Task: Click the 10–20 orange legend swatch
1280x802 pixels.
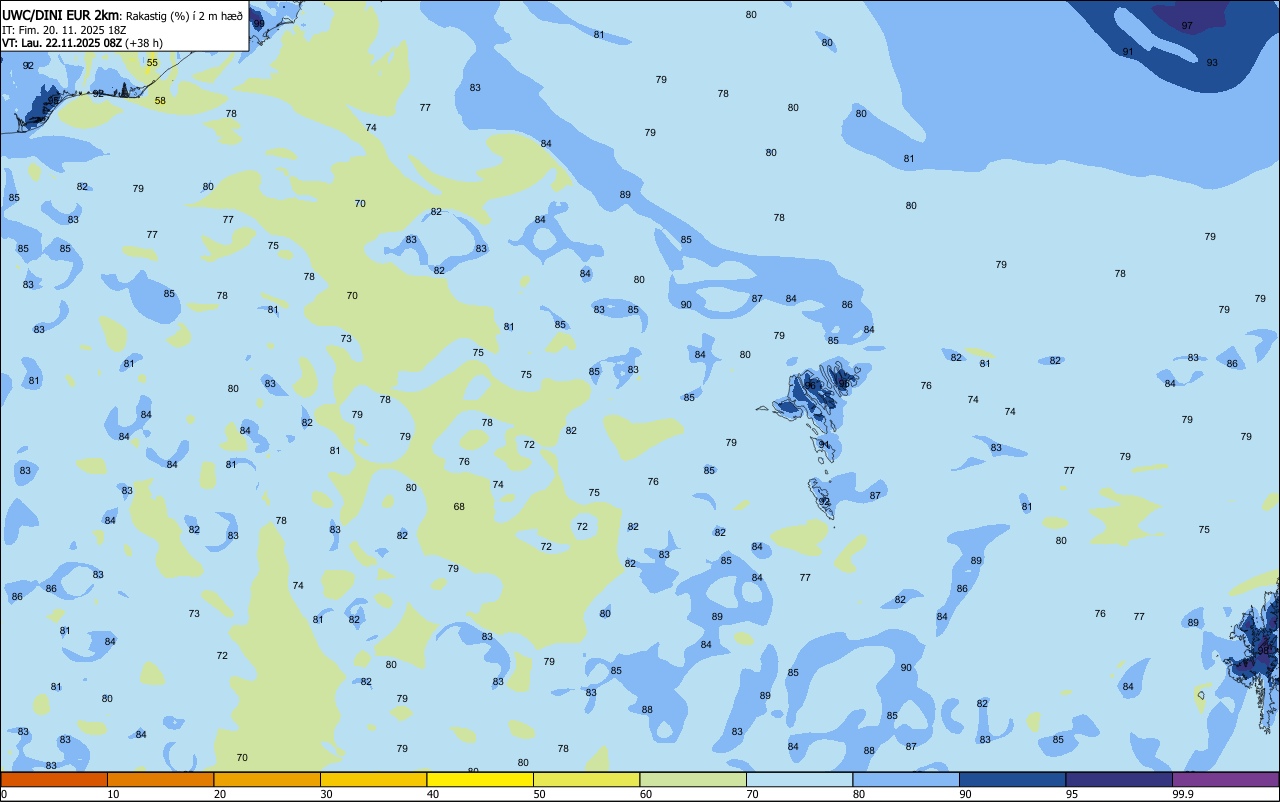Action: (160, 779)
